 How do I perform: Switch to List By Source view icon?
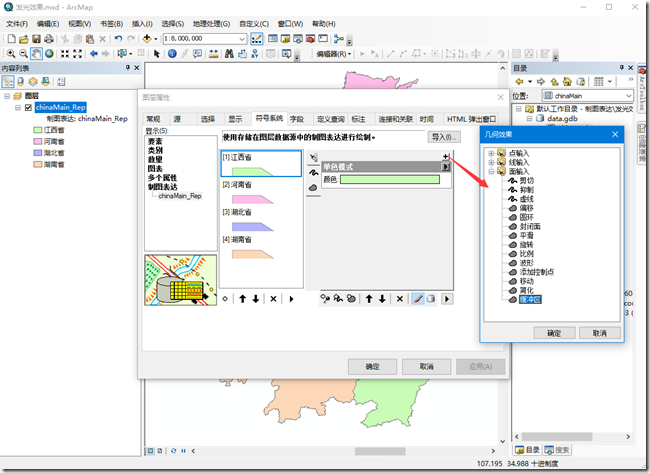tap(20, 82)
